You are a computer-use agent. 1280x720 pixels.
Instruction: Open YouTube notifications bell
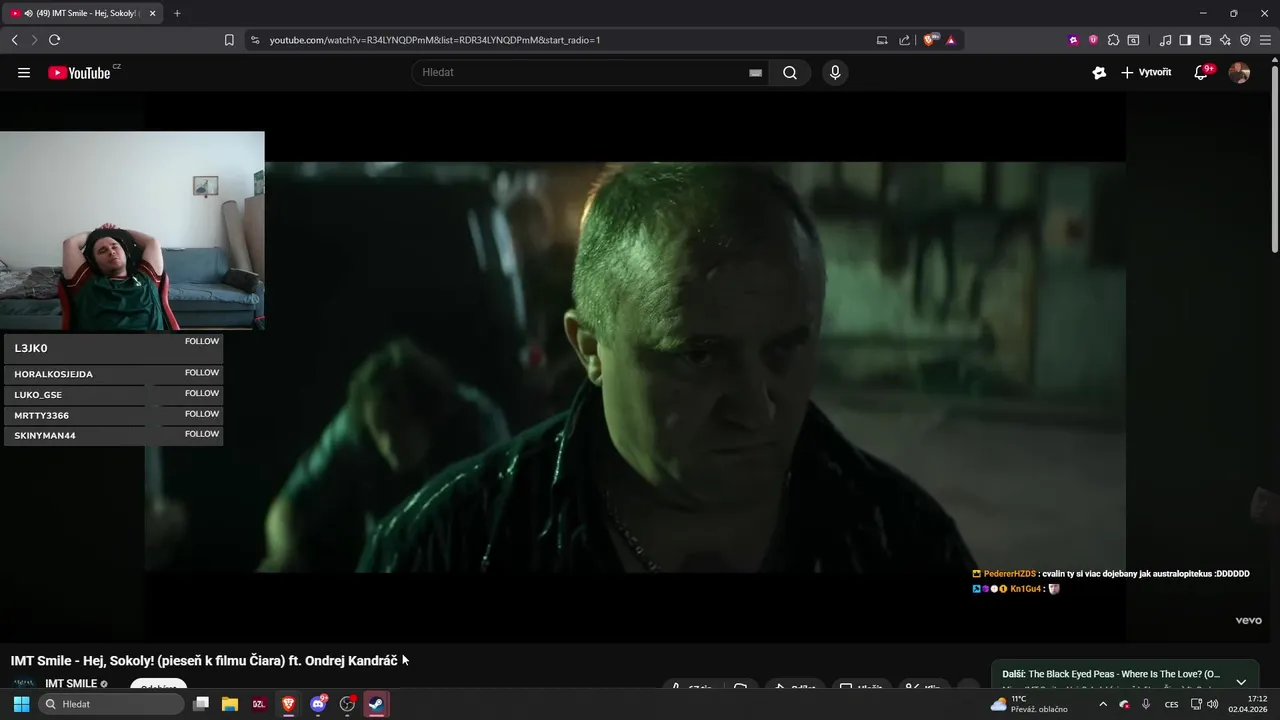1201,73
